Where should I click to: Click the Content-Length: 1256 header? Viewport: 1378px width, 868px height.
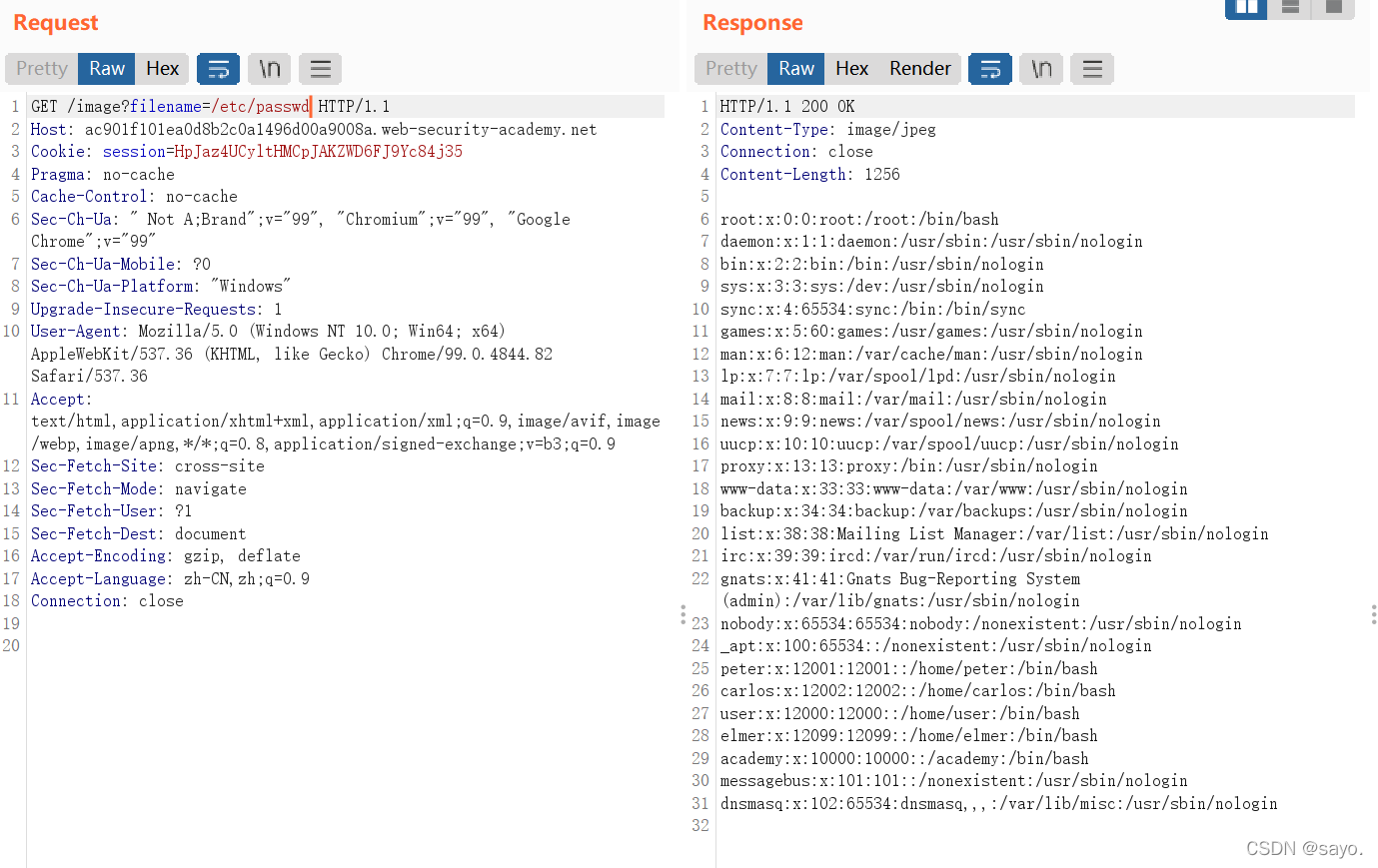pyautogui.click(x=810, y=174)
